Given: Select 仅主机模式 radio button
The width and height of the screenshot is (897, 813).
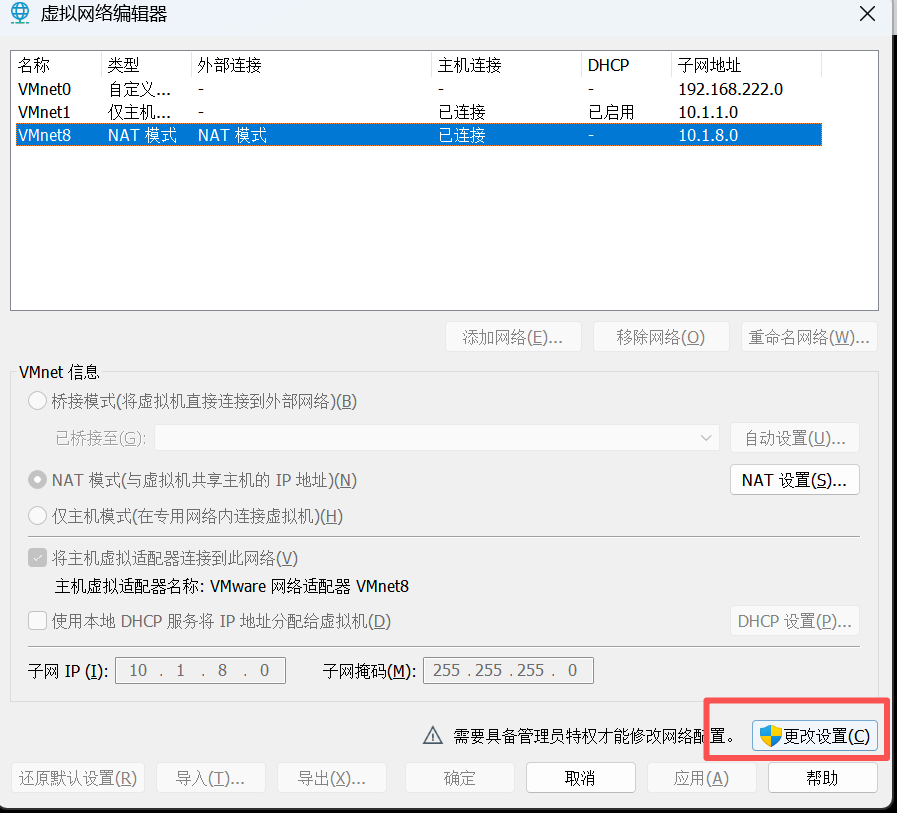Looking at the screenshot, I should (38, 516).
